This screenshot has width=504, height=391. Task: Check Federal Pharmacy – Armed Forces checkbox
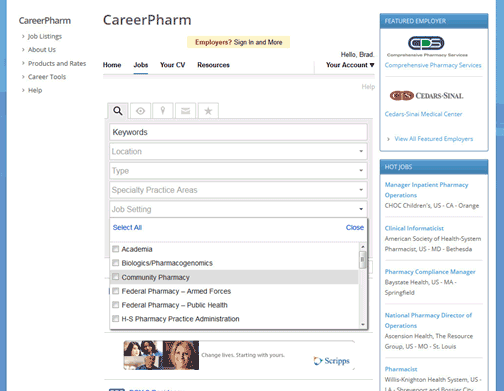(x=116, y=291)
